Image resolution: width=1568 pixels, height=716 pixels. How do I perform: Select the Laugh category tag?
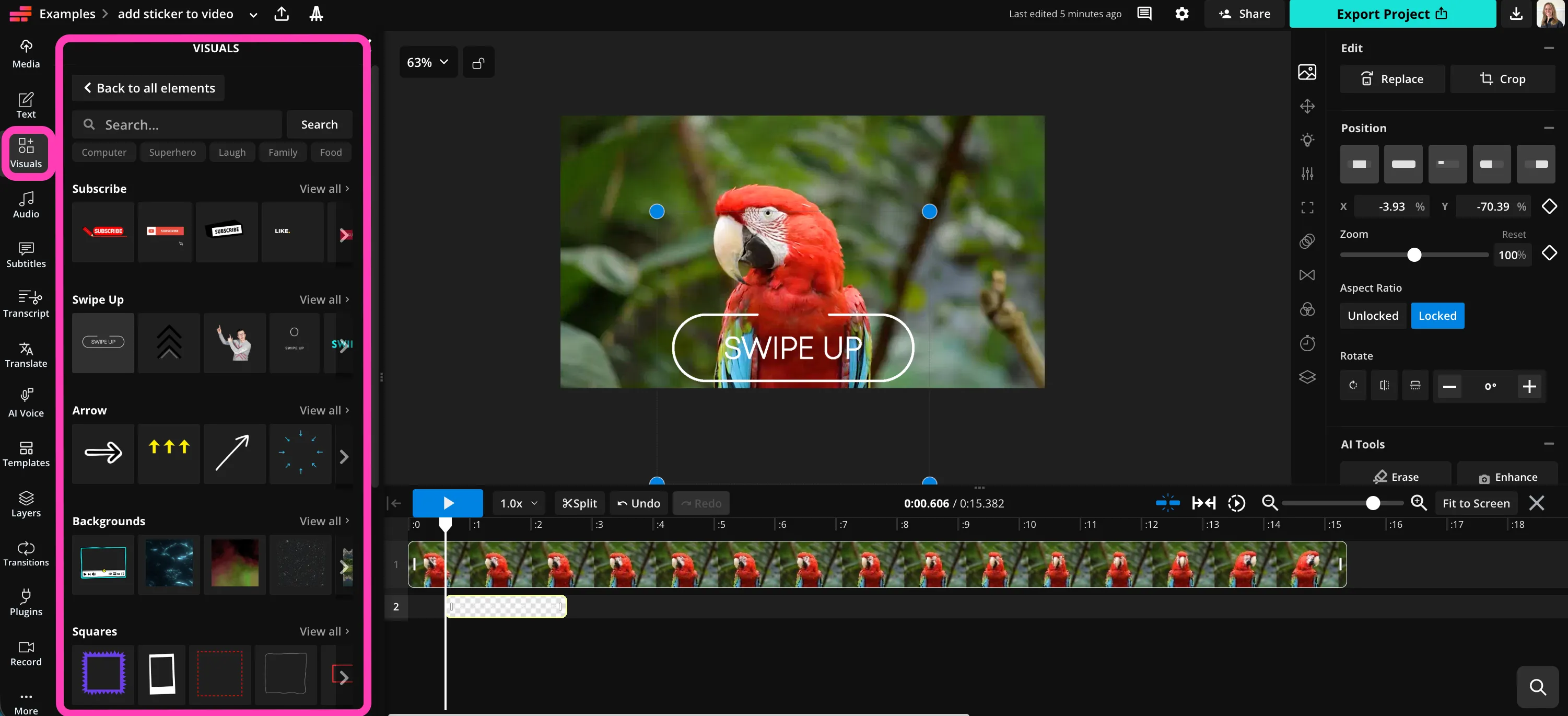[x=232, y=152]
